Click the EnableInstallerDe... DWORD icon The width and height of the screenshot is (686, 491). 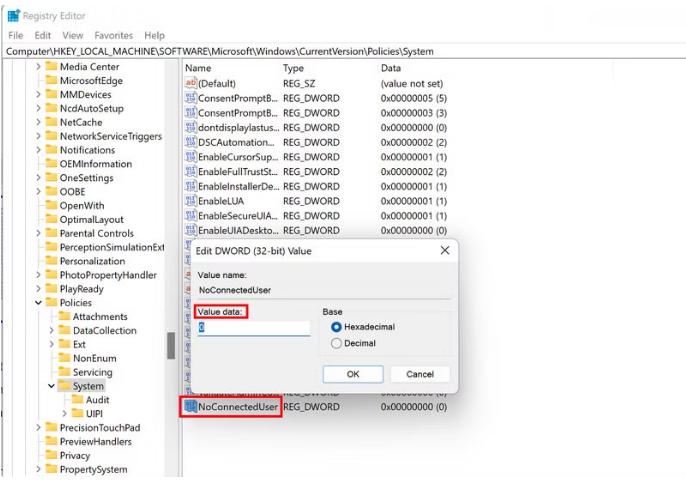click(191, 186)
